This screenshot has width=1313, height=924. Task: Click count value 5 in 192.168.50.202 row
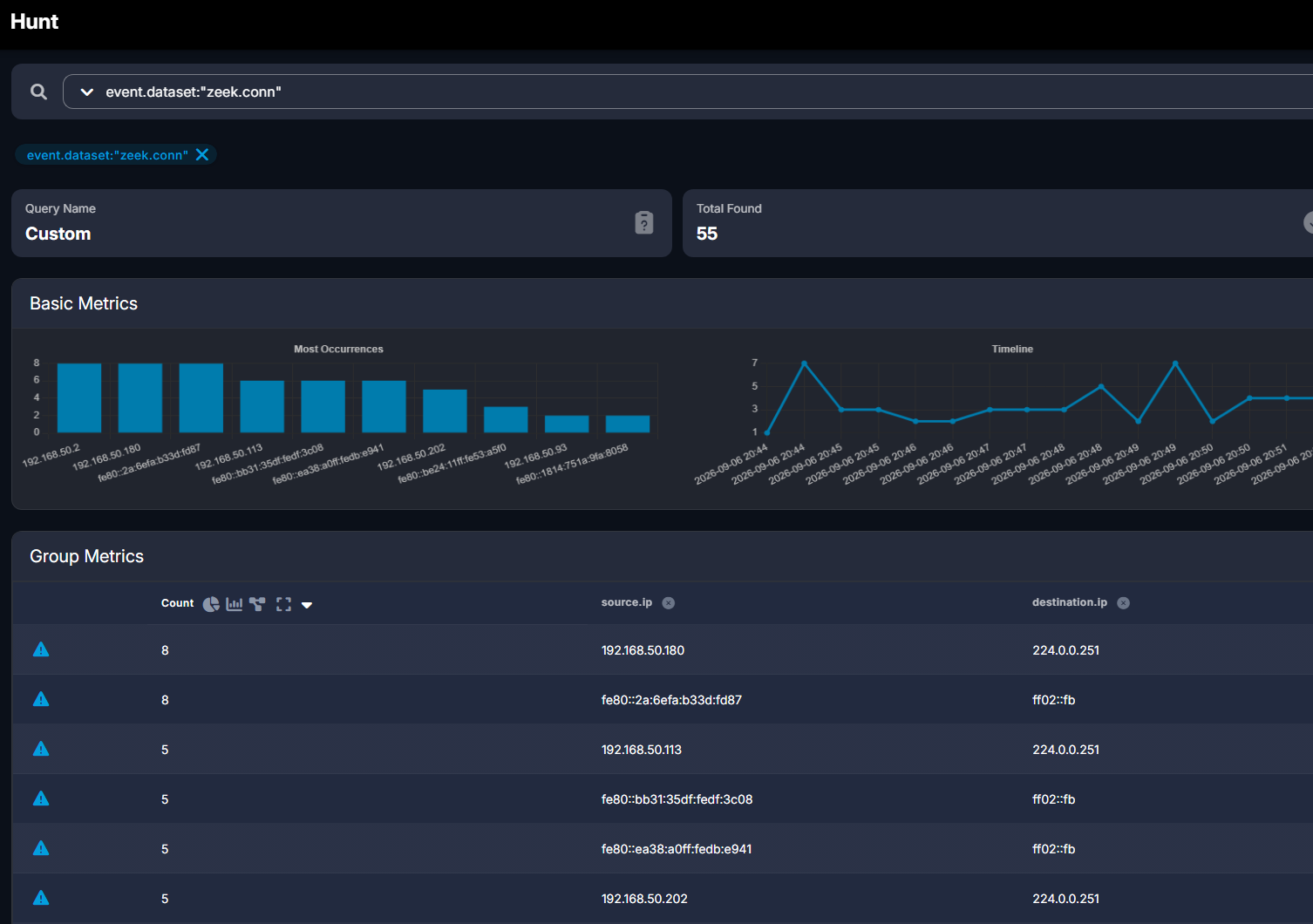pyautogui.click(x=165, y=899)
